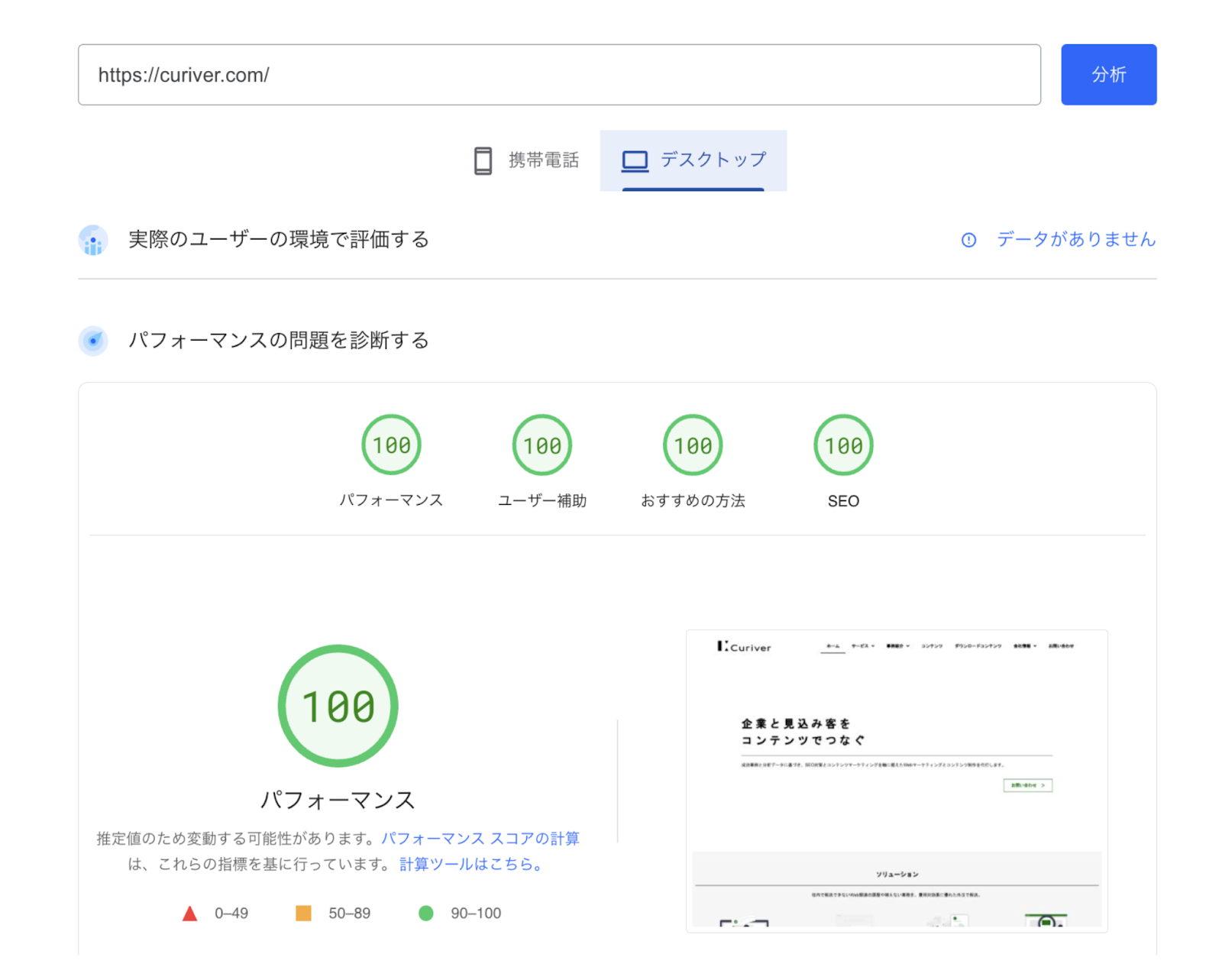Viewport: 1222px width, 980px height.
Task: Focus the URL field showing https://curiver.com/
Action: 559,75
